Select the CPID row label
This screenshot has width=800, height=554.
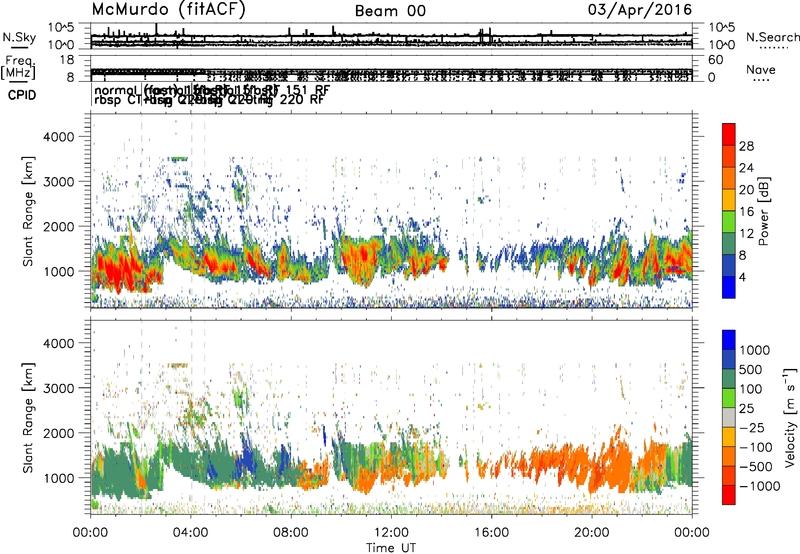coord(22,95)
